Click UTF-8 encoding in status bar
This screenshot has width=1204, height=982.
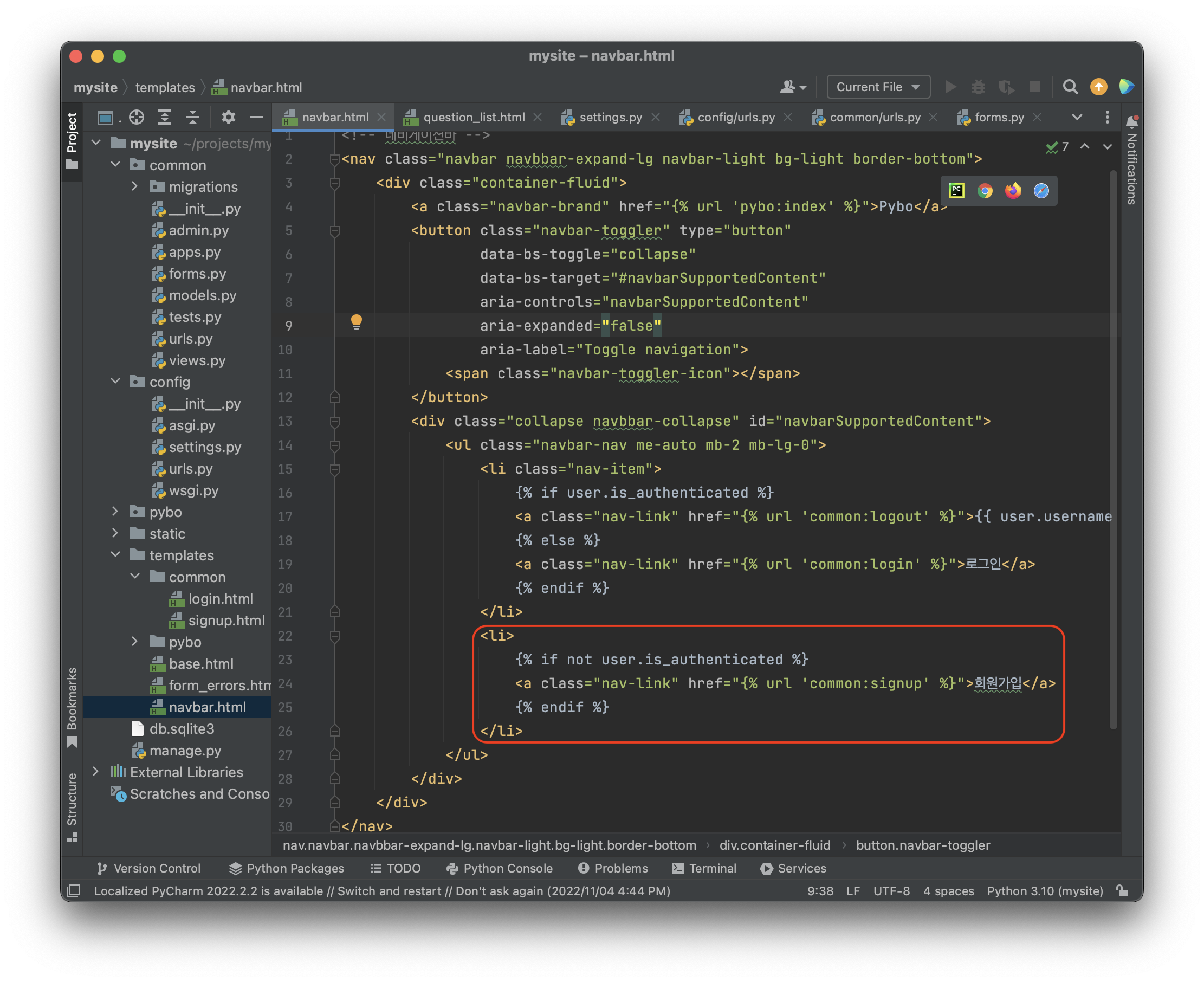click(x=891, y=891)
